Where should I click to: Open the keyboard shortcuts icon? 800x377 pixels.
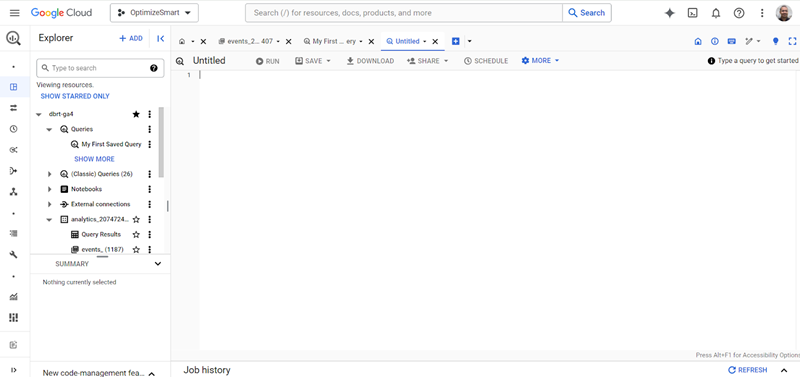tap(731, 41)
